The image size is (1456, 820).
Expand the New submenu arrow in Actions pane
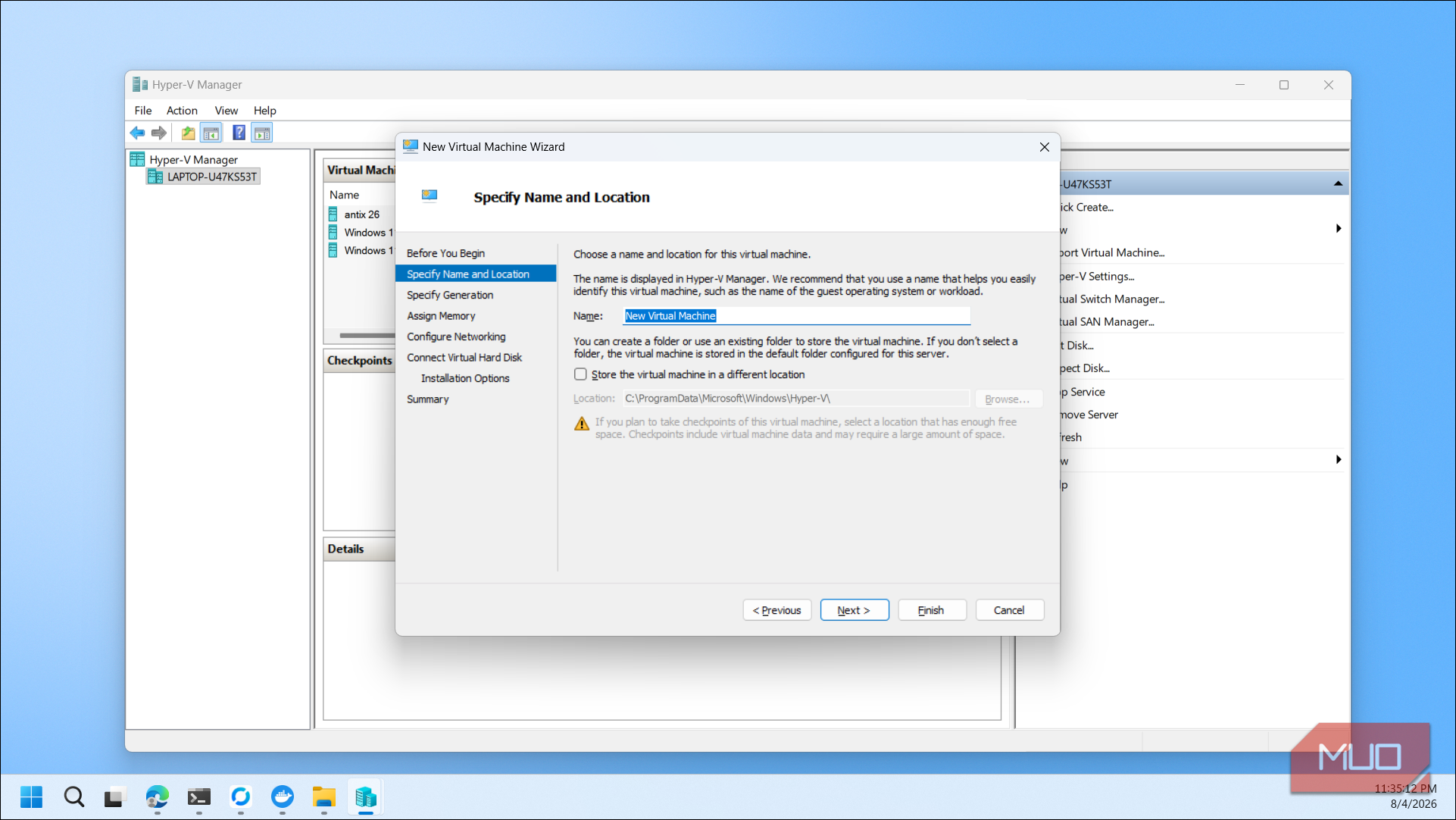click(x=1339, y=229)
